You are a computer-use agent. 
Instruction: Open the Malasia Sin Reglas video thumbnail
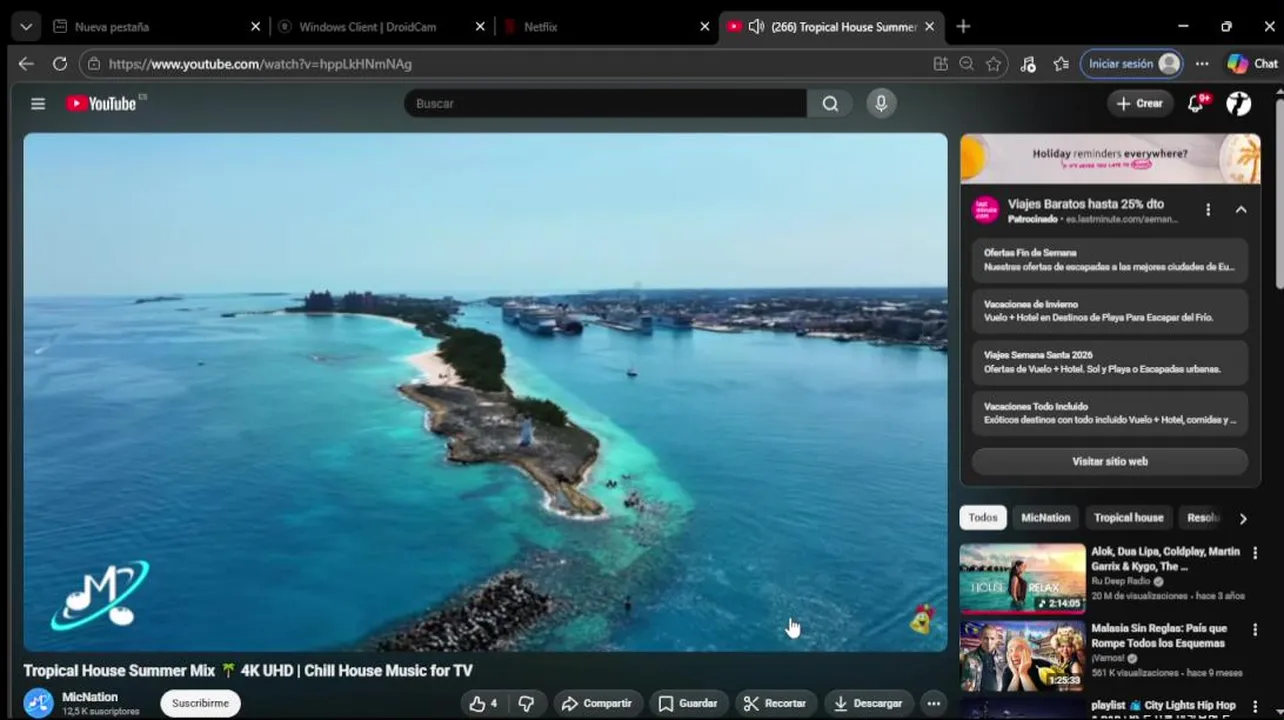coord(1022,655)
